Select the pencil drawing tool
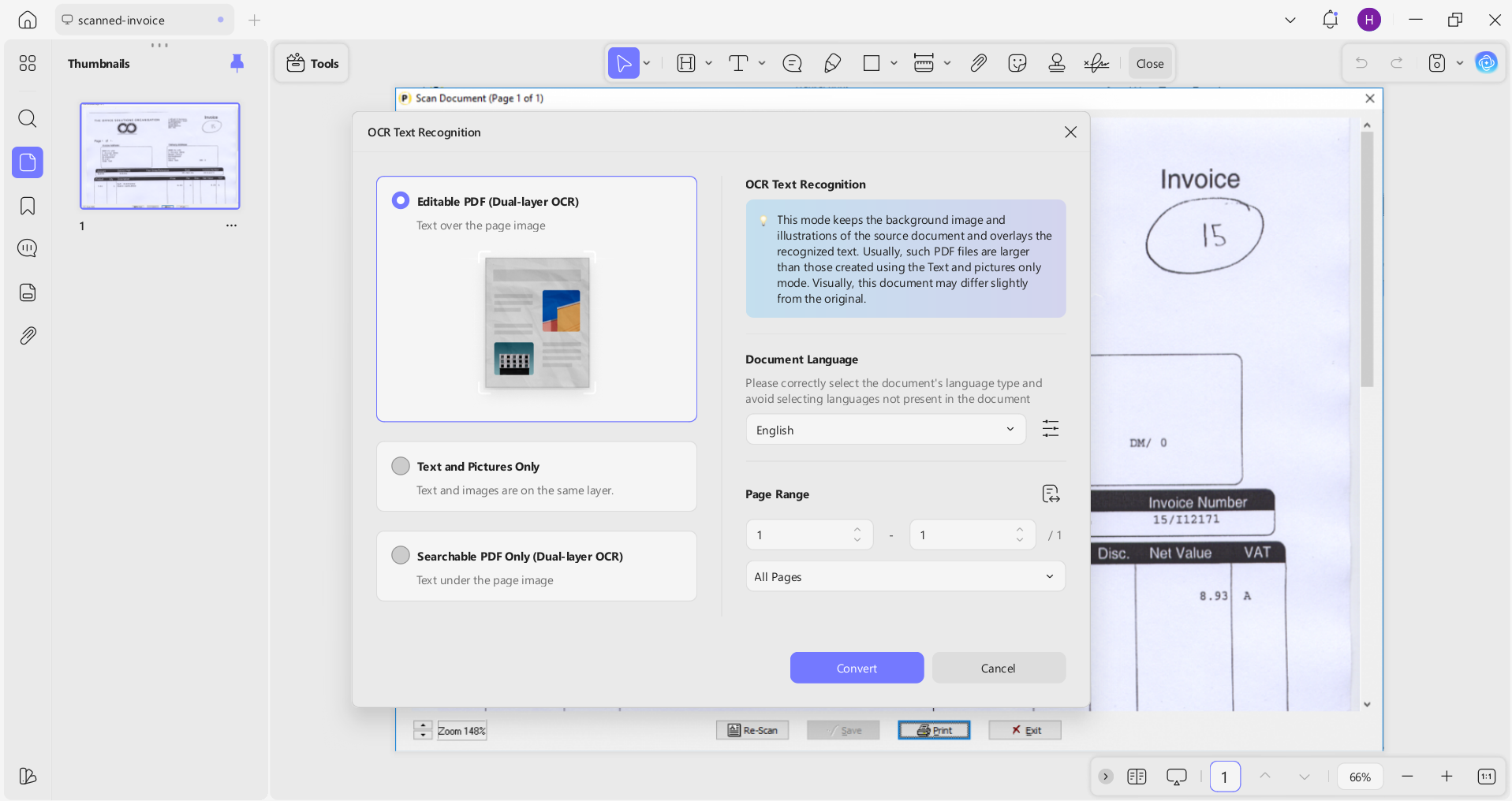 point(832,63)
